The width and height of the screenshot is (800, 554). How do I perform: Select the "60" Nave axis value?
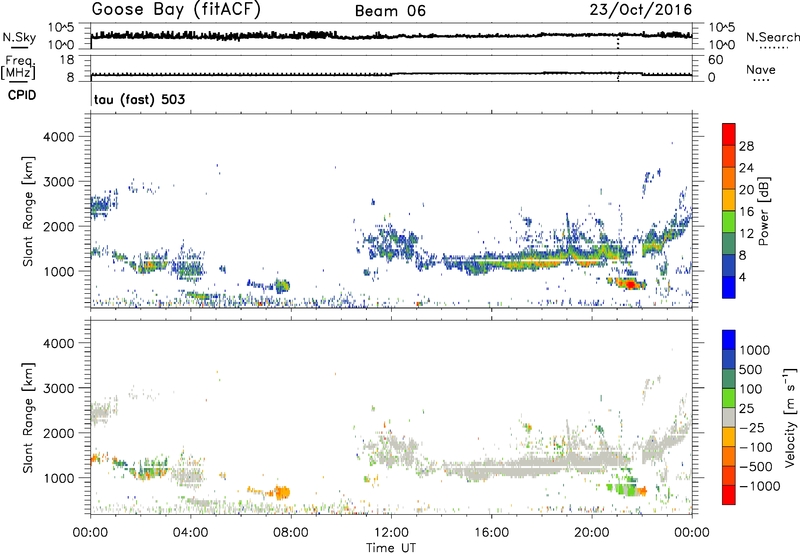(x=715, y=60)
